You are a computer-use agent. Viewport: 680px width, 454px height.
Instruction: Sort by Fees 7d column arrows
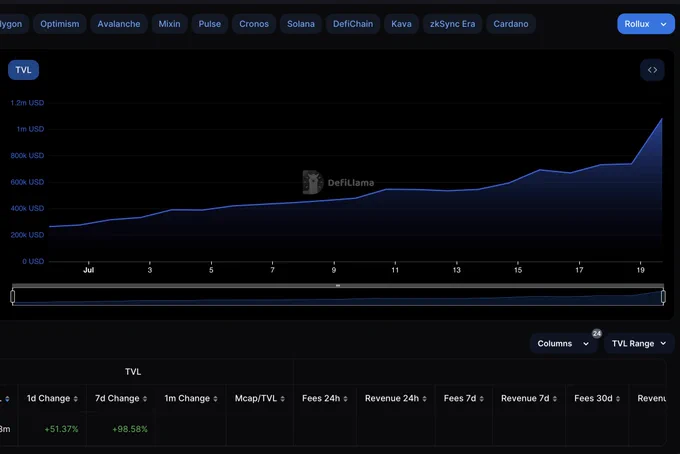[x=481, y=398]
